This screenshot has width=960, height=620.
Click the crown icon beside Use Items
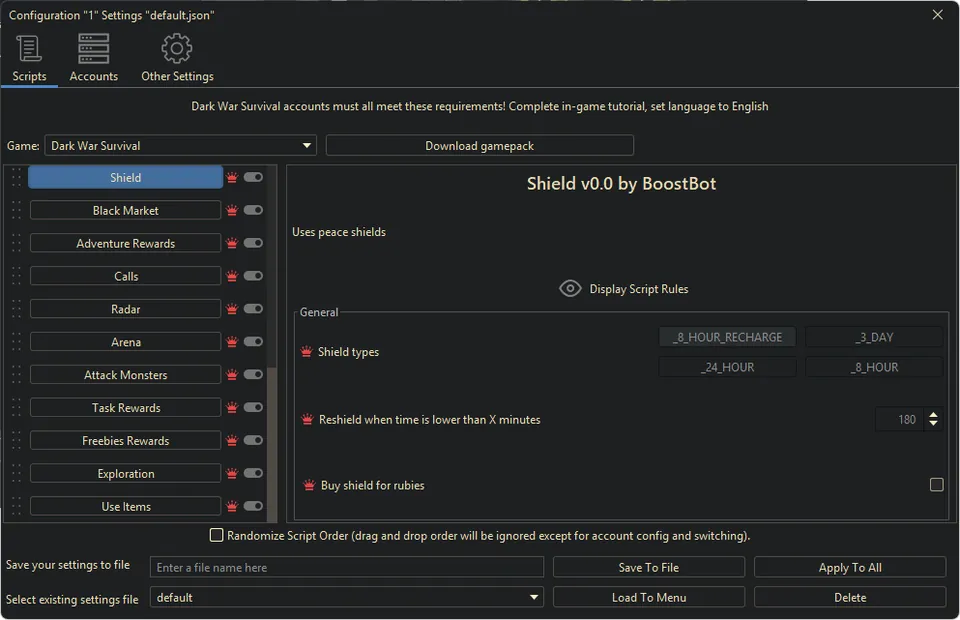tap(232, 506)
